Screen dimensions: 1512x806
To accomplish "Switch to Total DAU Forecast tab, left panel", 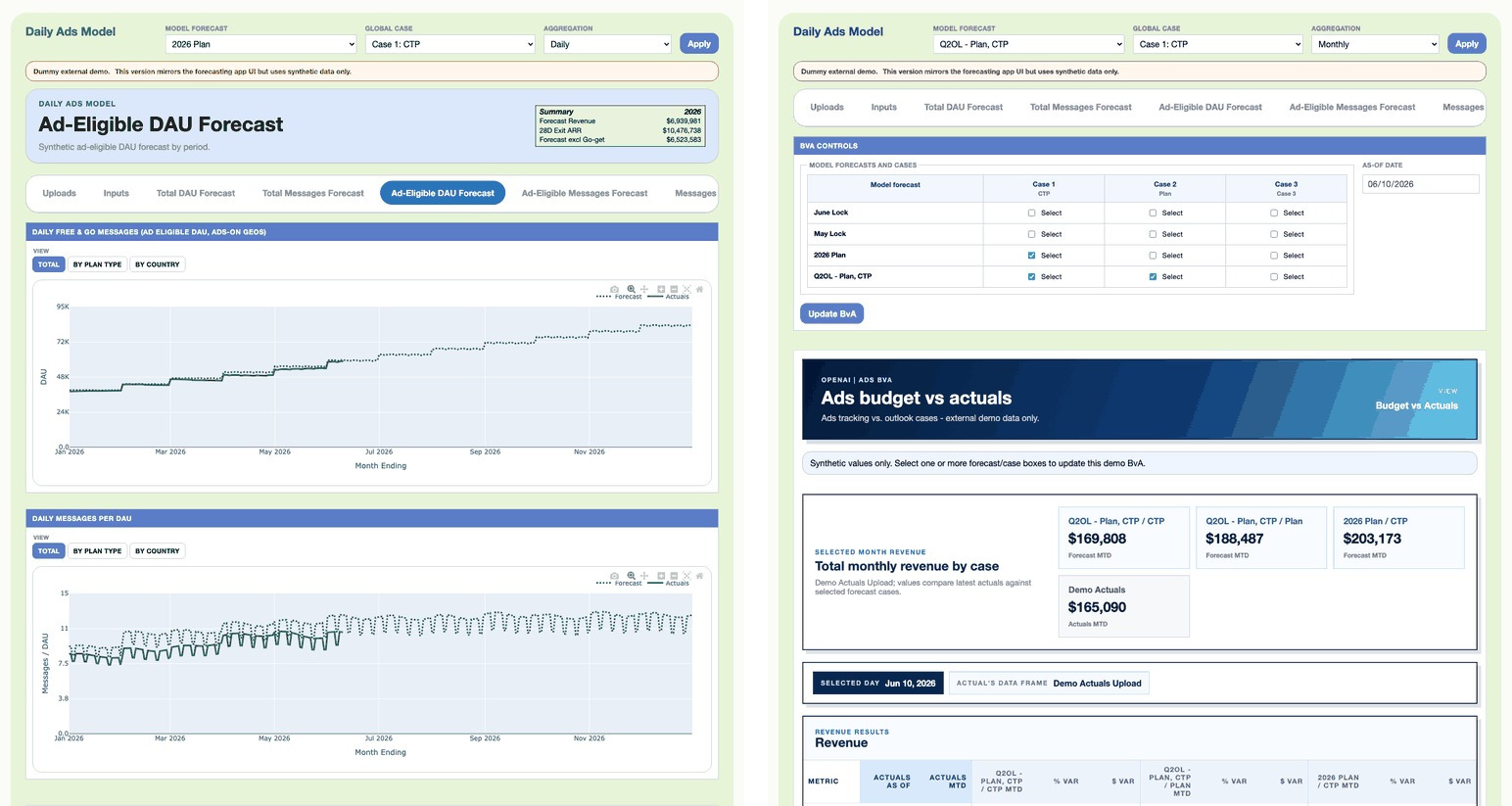I will [196, 193].
